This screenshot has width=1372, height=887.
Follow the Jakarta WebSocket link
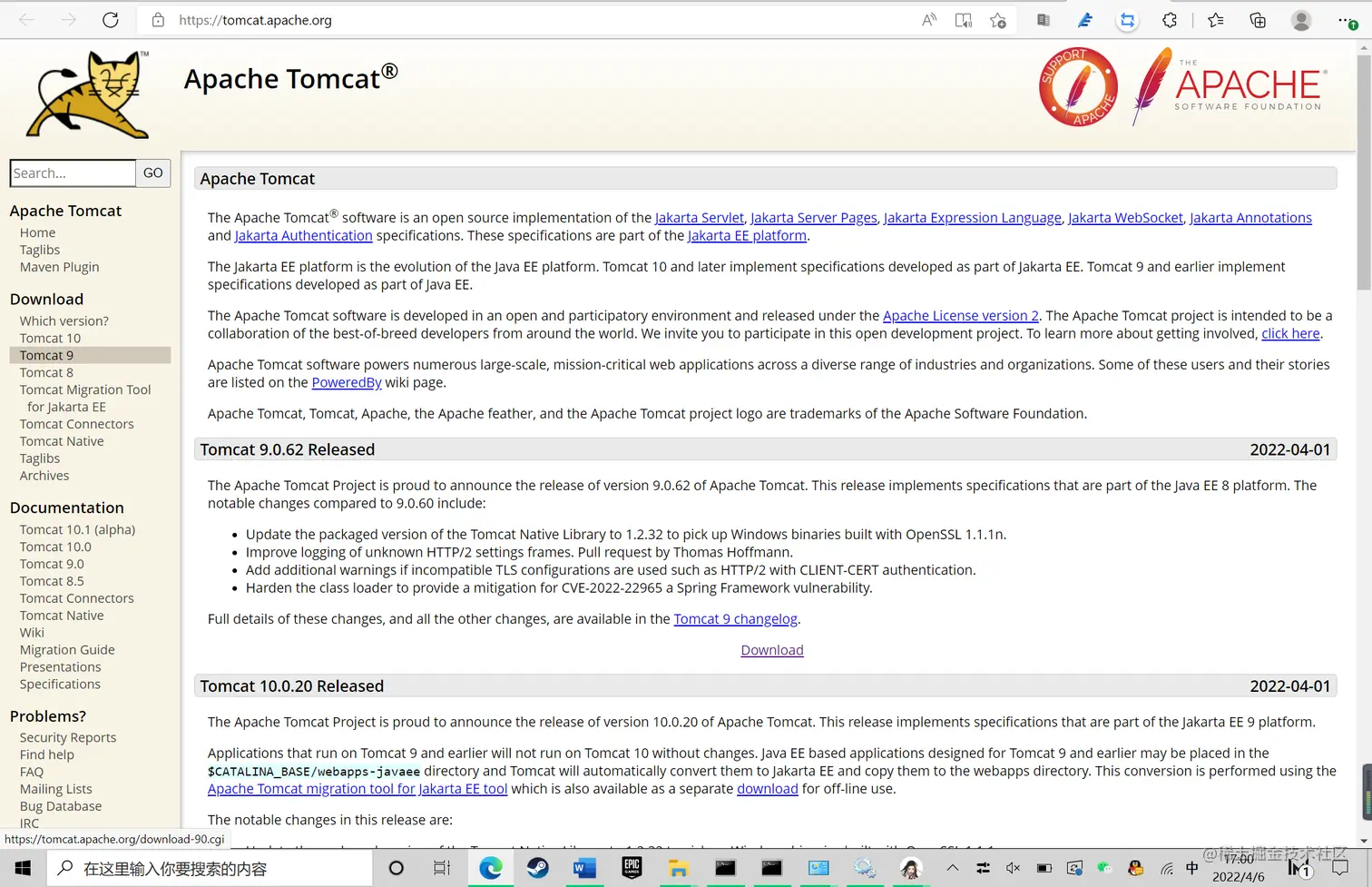point(1125,218)
